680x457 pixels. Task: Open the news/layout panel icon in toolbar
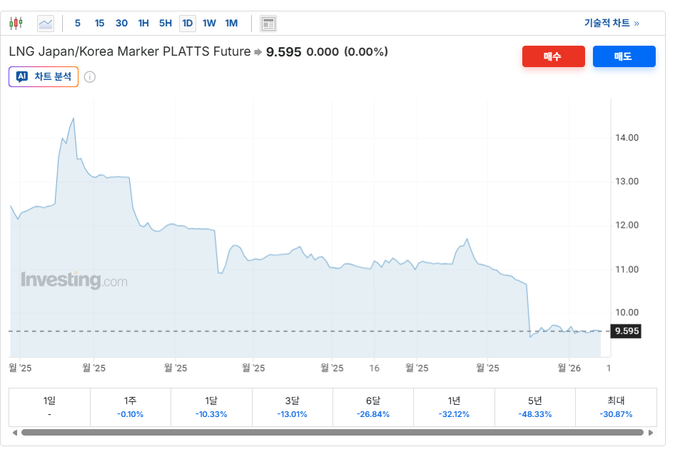[x=268, y=23]
